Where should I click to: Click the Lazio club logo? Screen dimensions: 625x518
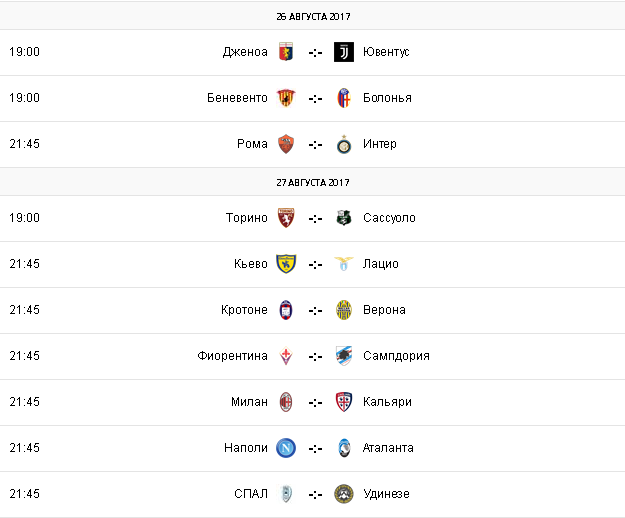click(344, 264)
